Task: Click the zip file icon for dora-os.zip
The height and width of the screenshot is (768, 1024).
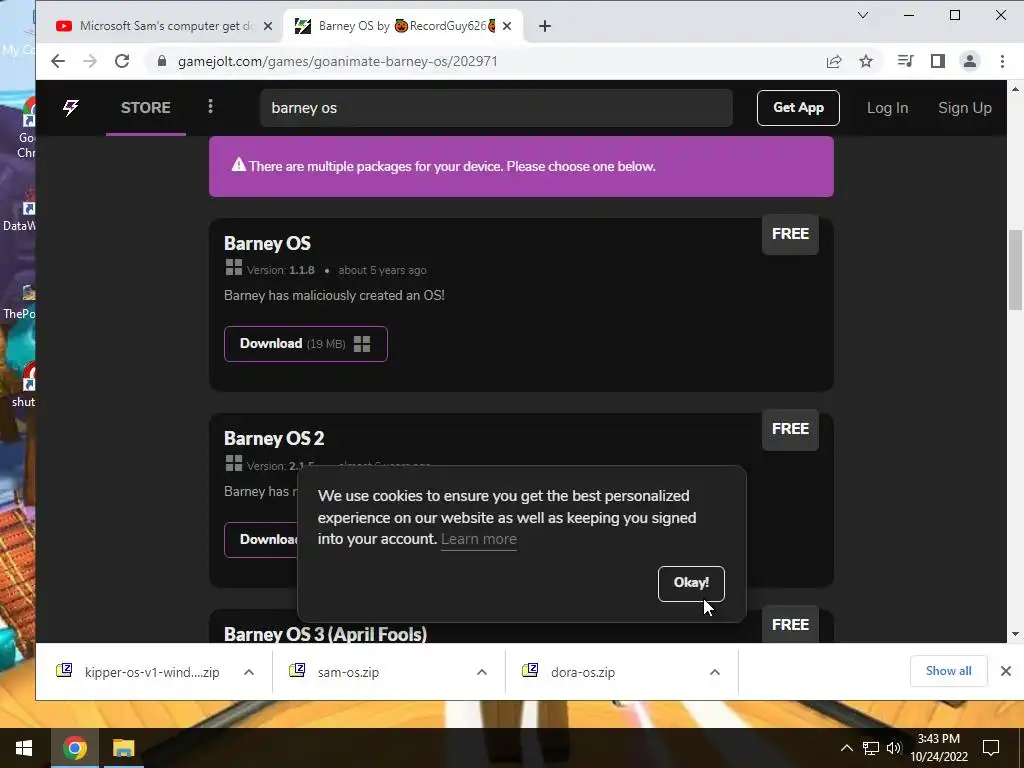Action: coord(530,670)
